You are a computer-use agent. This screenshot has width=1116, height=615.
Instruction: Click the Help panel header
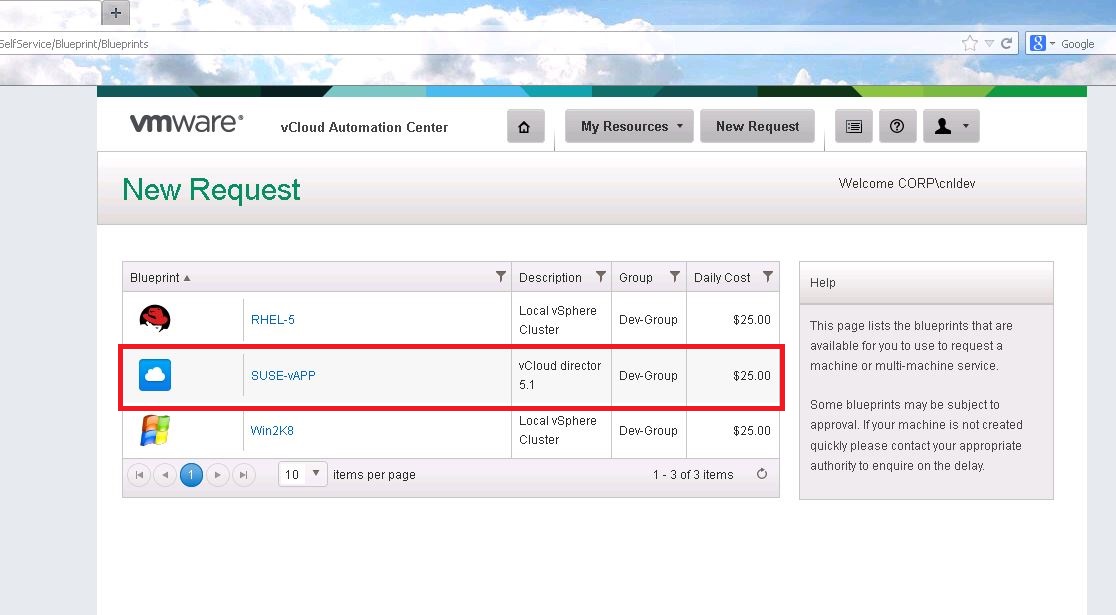click(x=926, y=283)
